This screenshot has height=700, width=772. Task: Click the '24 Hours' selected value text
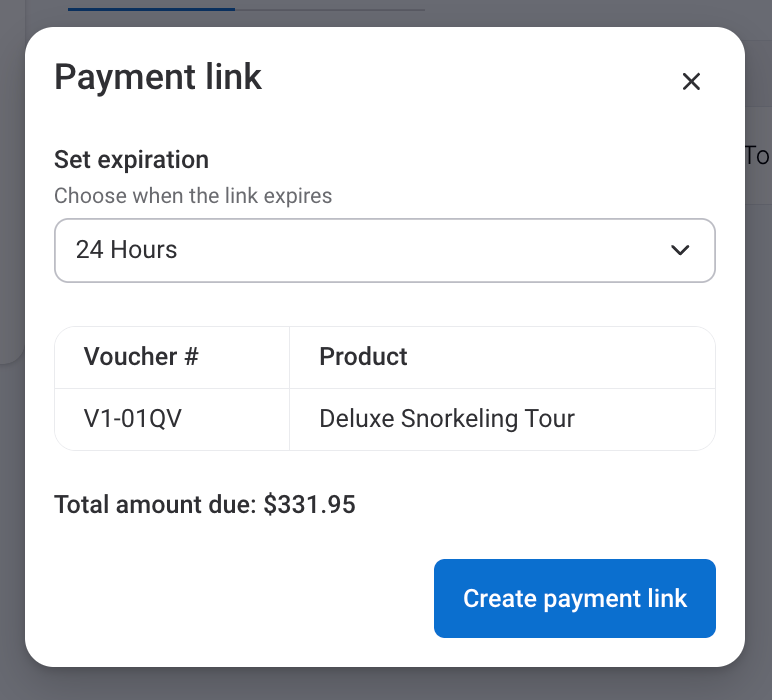[x=126, y=250]
